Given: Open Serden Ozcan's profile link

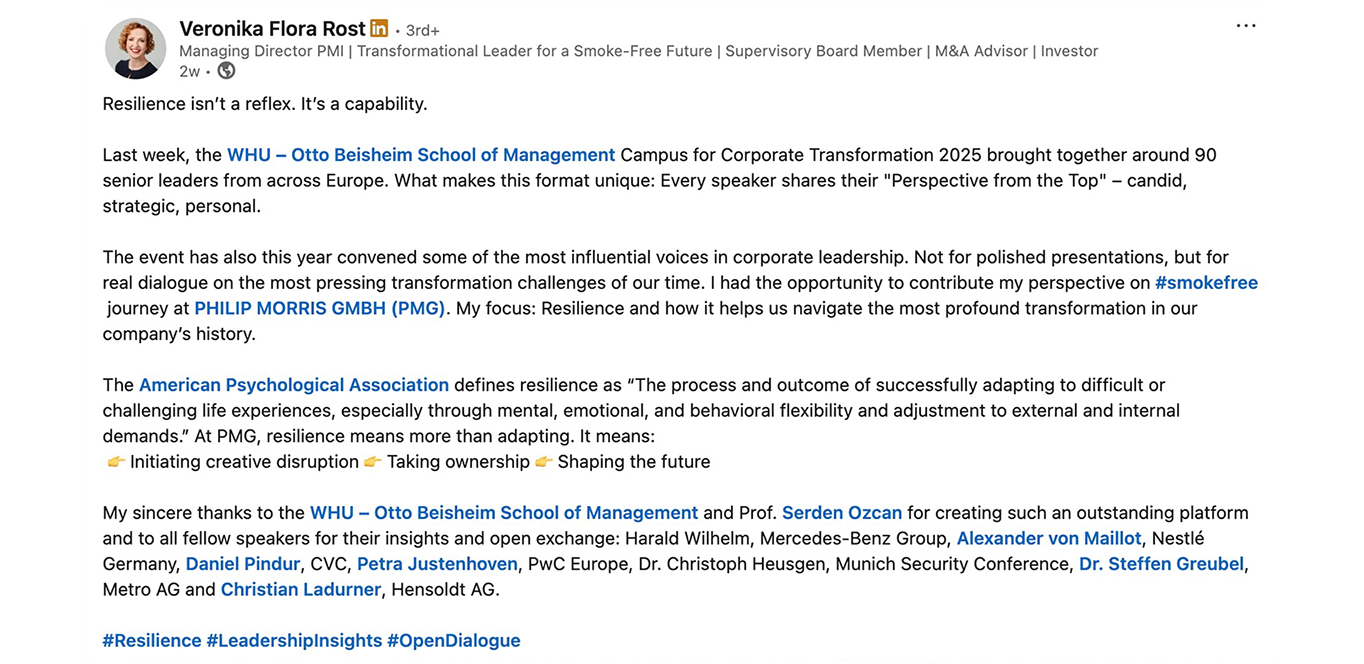Looking at the screenshot, I should point(842,513).
